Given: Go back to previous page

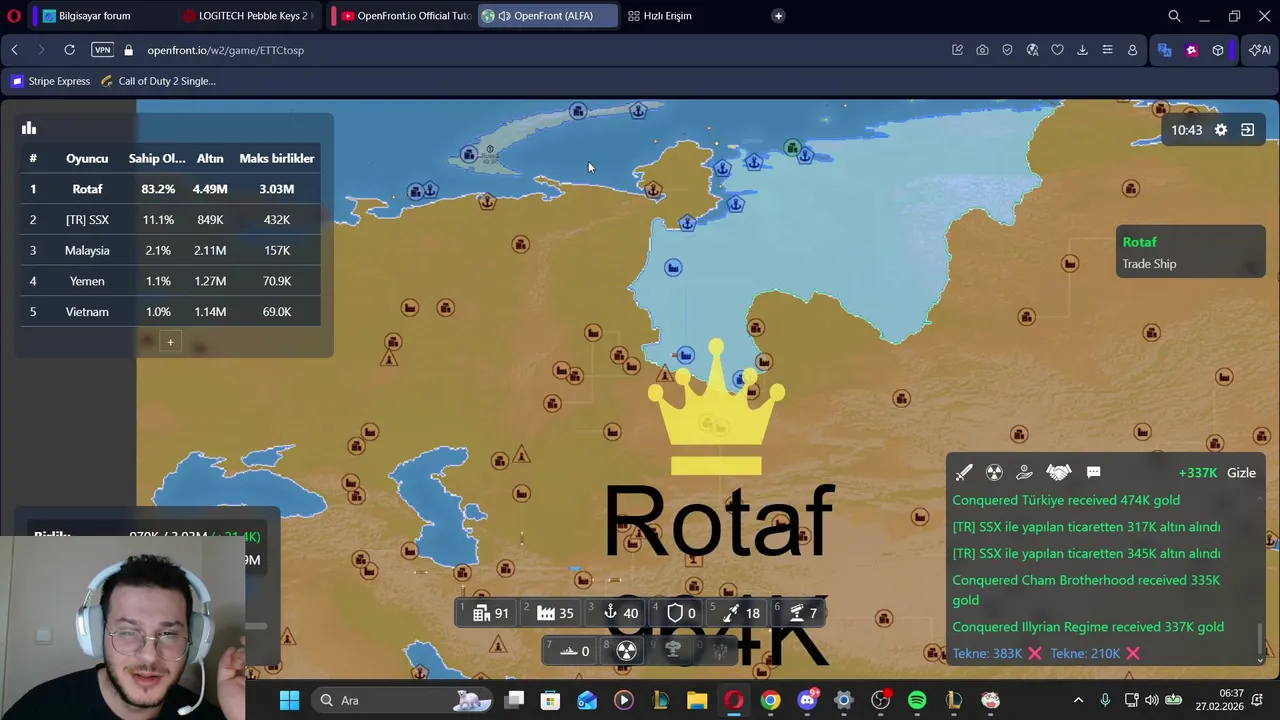Looking at the screenshot, I should point(15,50).
